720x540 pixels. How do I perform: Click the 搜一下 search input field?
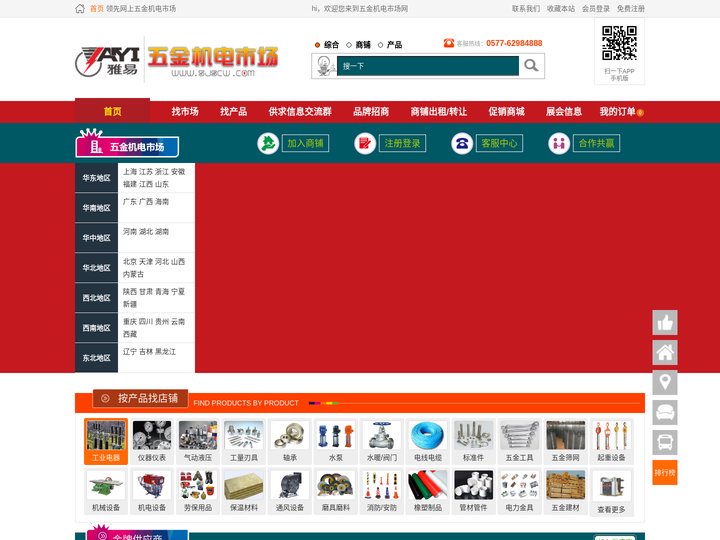point(428,66)
